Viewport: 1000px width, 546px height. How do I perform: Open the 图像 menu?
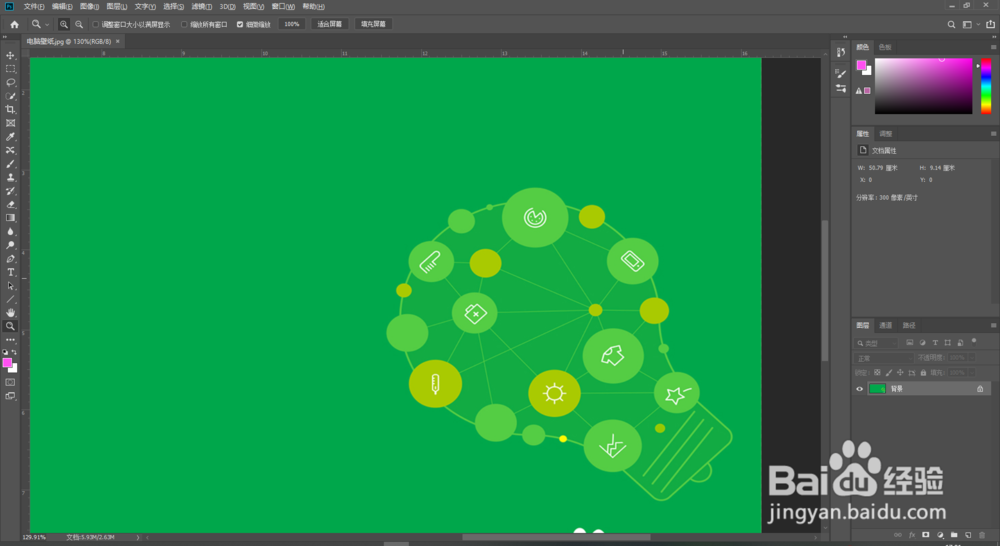tap(89, 6)
